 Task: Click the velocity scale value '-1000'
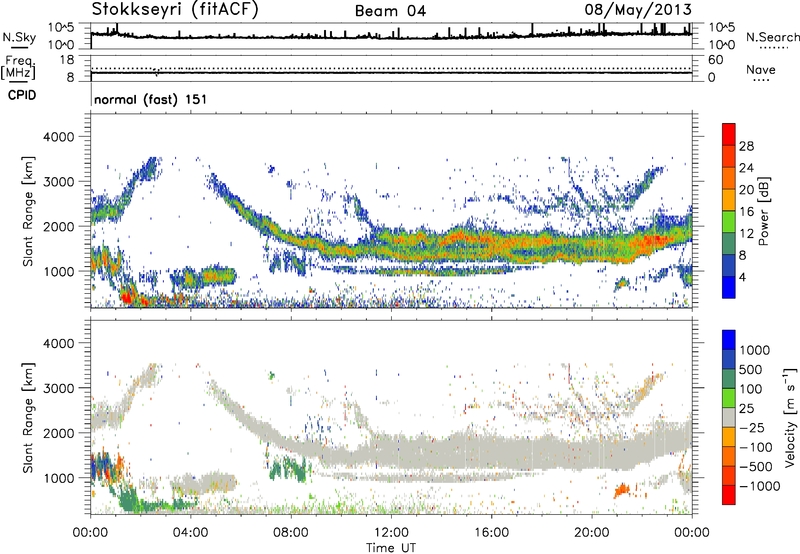coord(759,486)
